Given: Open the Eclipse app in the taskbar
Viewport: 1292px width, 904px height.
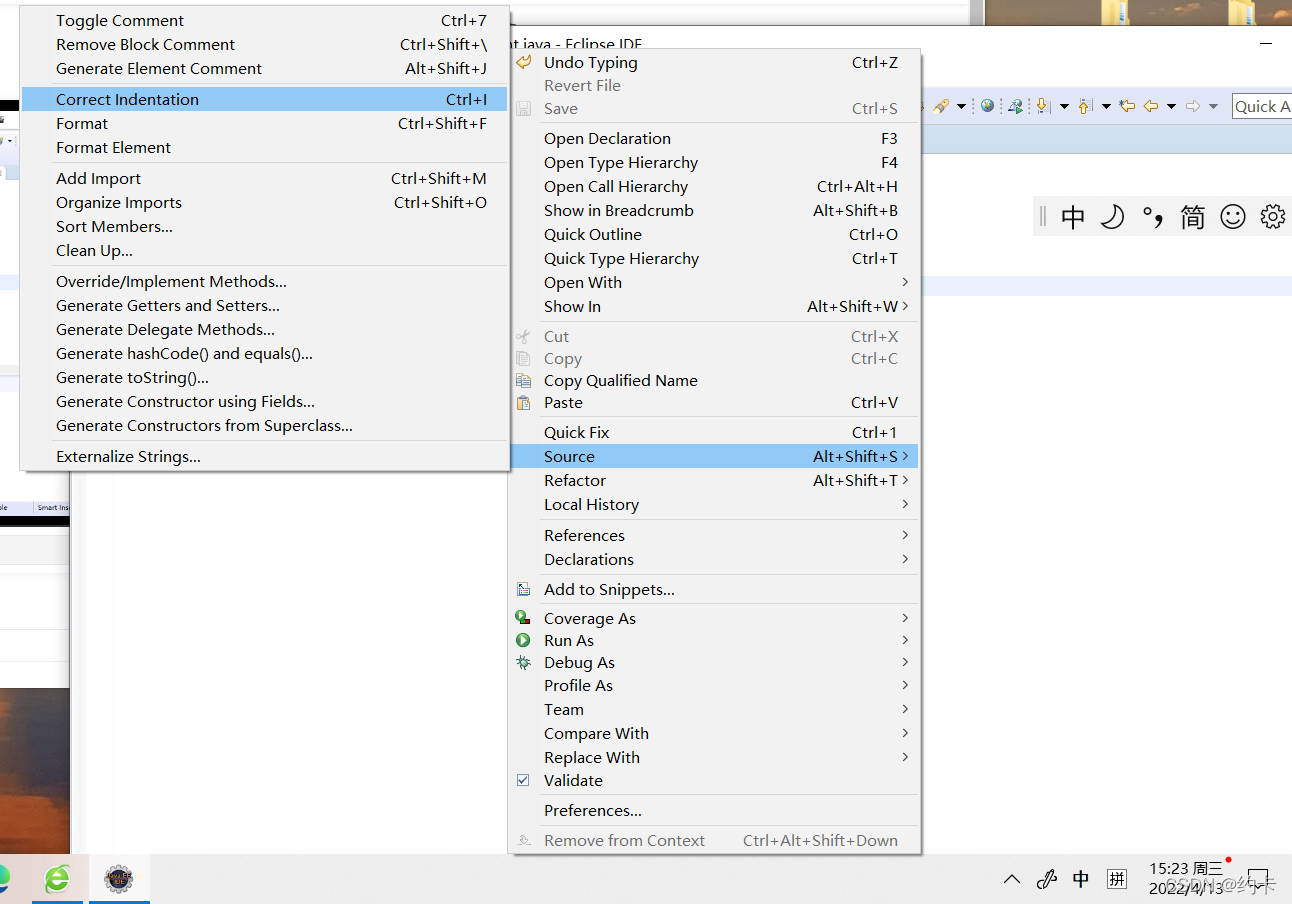Looking at the screenshot, I should click(x=120, y=880).
